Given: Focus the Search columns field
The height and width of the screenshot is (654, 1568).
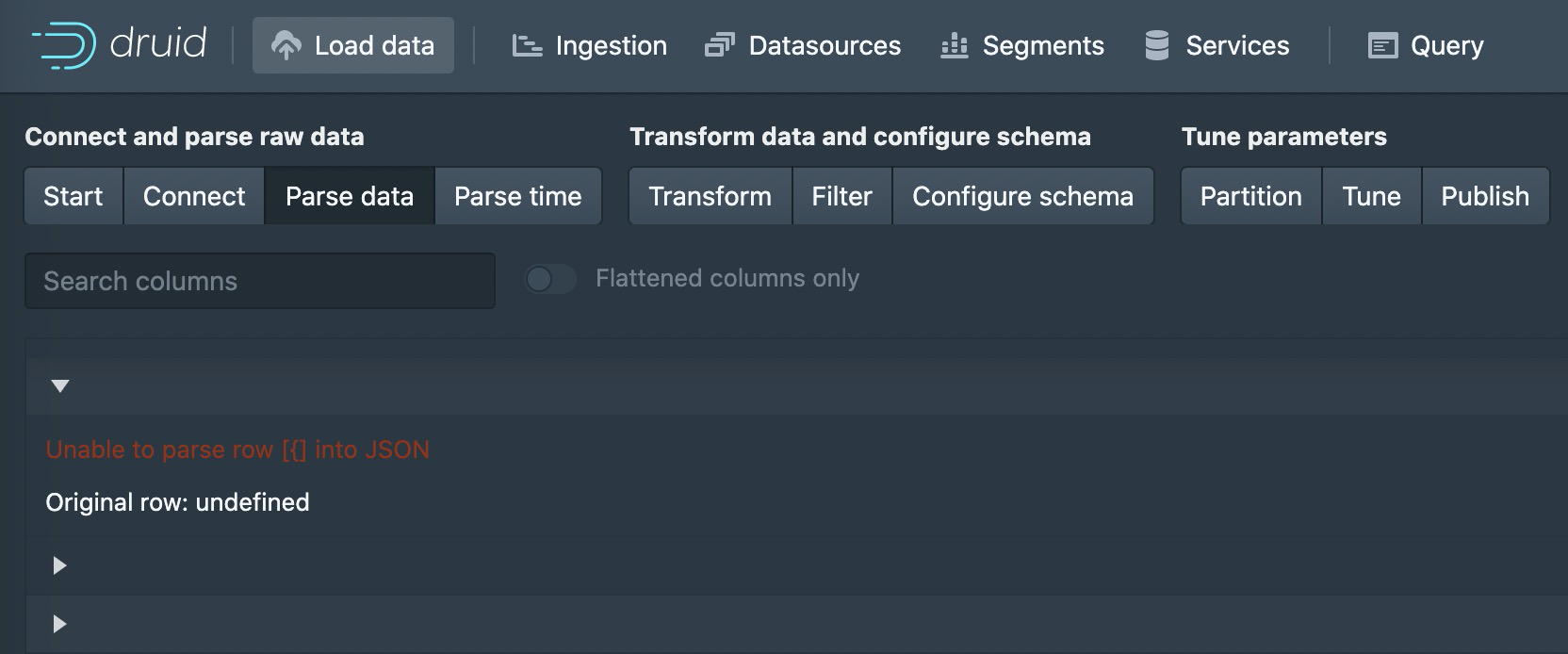Looking at the screenshot, I should tap(259, 281).
